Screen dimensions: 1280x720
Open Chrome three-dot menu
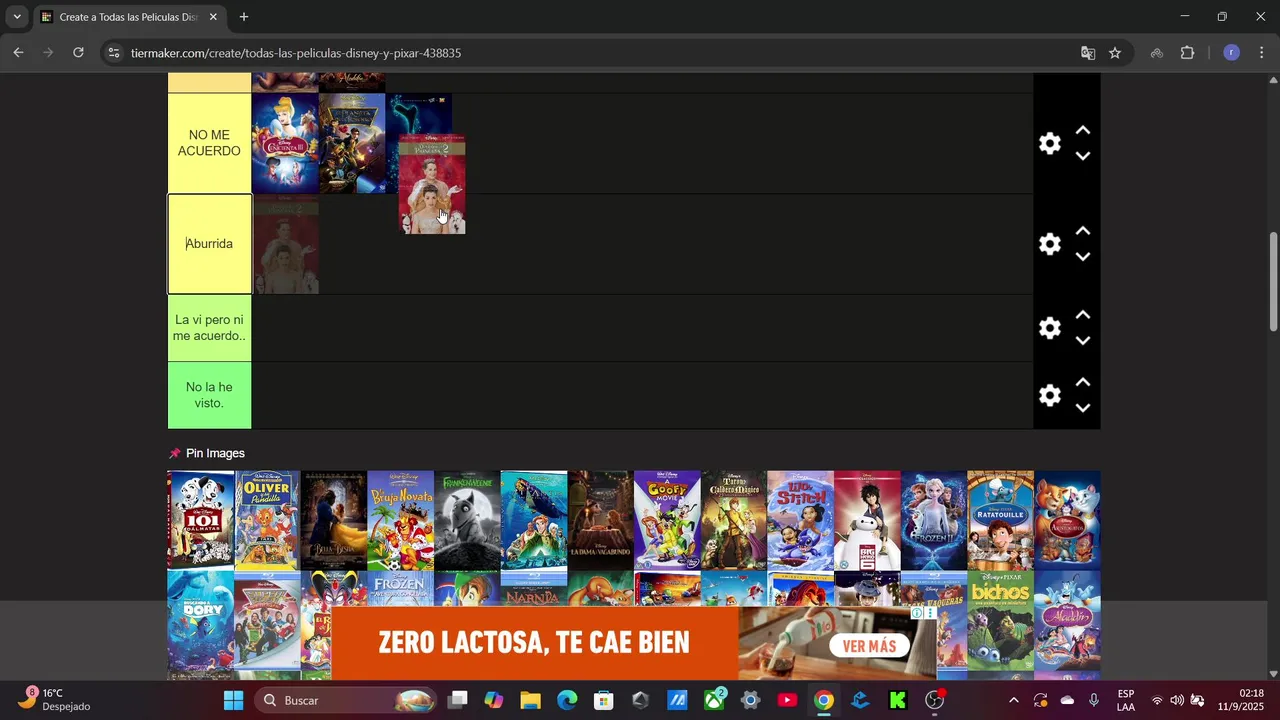[1262, 53]
